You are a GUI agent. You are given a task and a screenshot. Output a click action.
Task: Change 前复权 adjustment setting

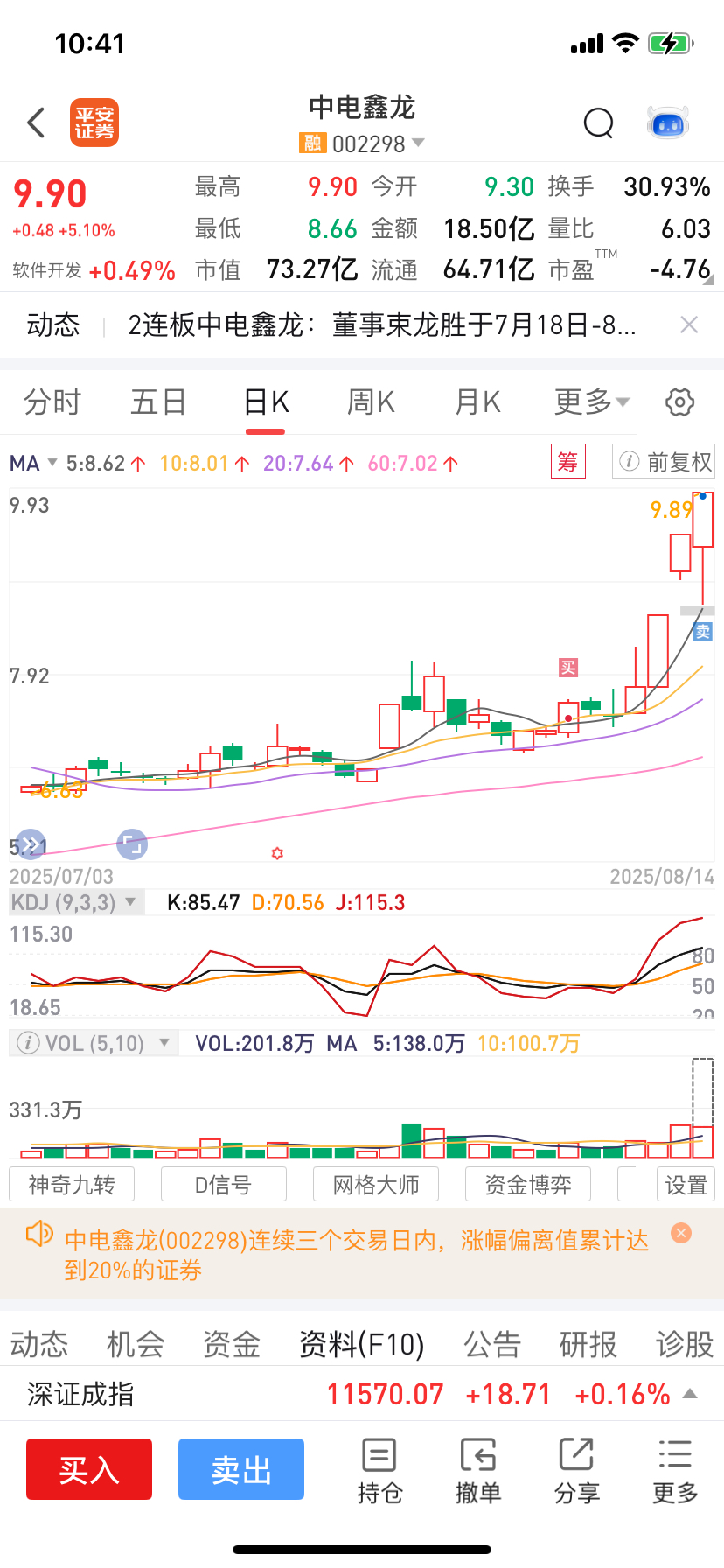pyautogui.click(x=664, y=462)
